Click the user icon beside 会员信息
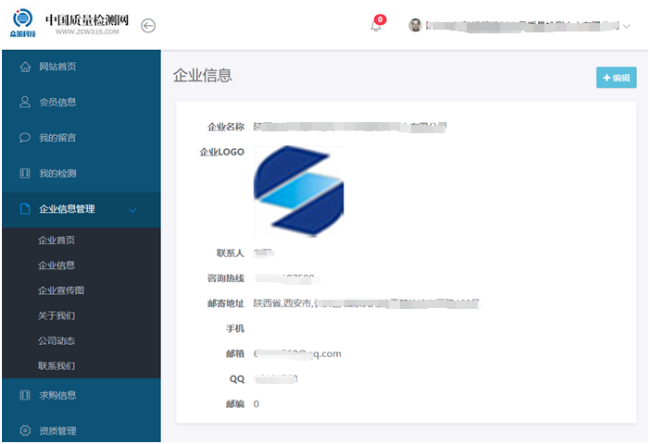 (x=25, y=102)
